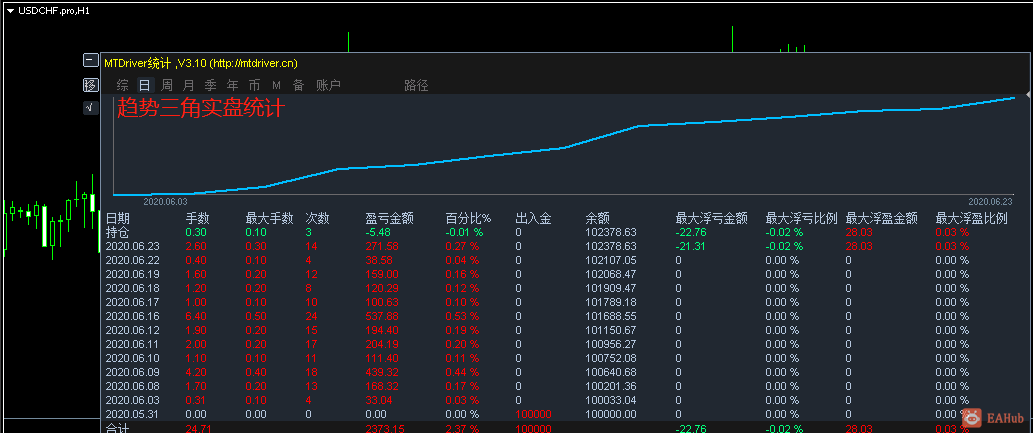The height and width of the screenshot is (433, 1033).
Task: Click the 日期 column header
Action: 118,218
